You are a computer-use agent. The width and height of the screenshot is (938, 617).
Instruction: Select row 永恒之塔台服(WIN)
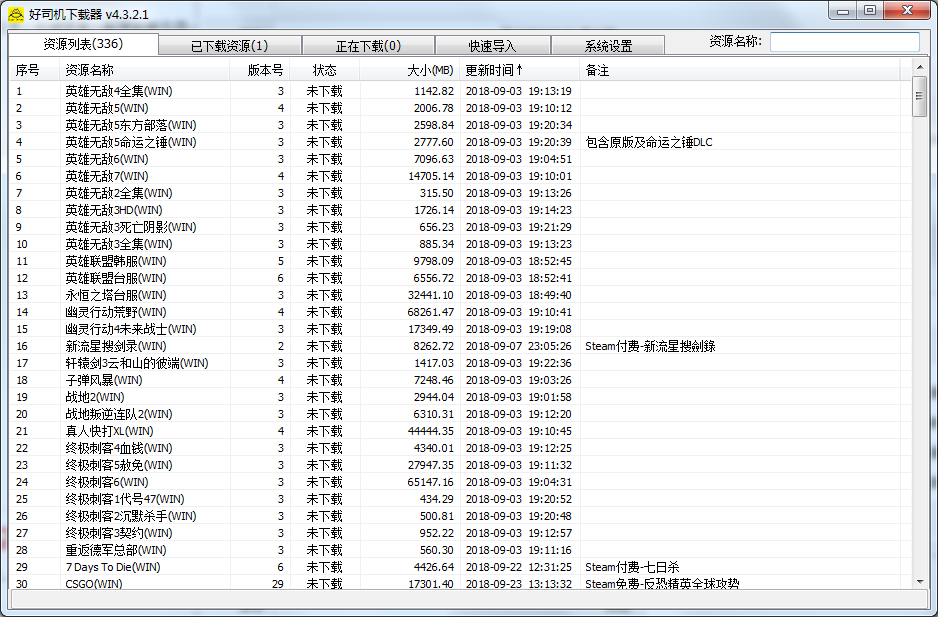tap(460, 295)
